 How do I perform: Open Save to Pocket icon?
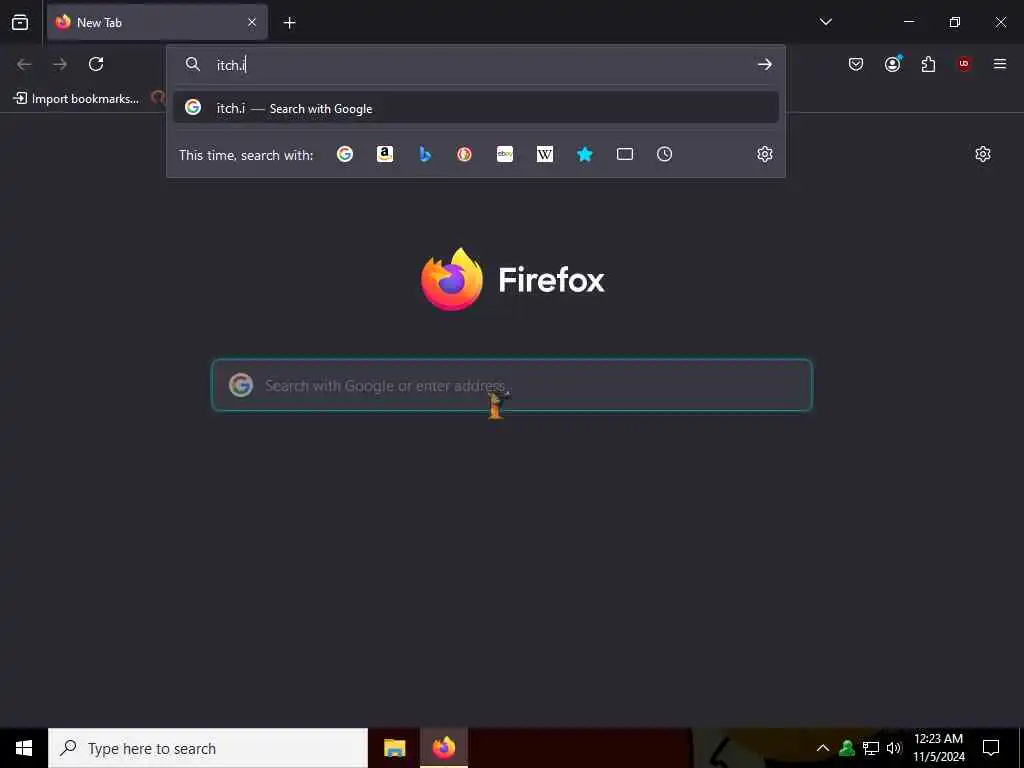856,64
